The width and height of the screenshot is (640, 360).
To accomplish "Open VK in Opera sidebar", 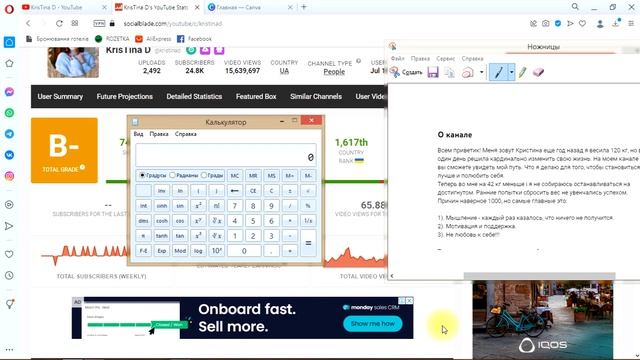I will pos(9,155).
